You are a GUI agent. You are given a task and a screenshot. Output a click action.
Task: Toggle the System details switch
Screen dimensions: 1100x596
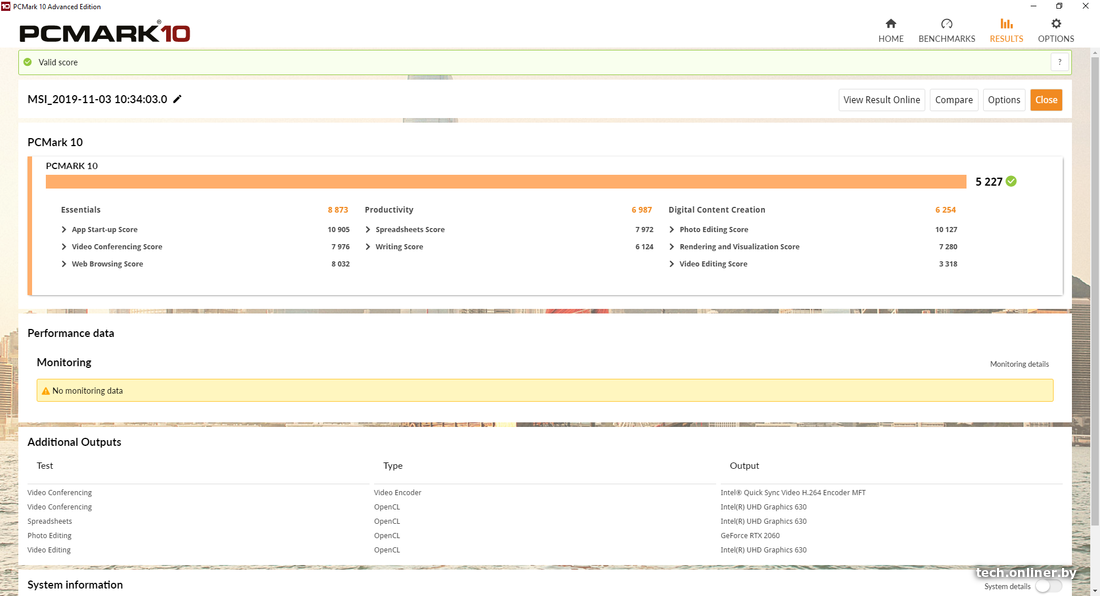click(x=1047, y=586)
